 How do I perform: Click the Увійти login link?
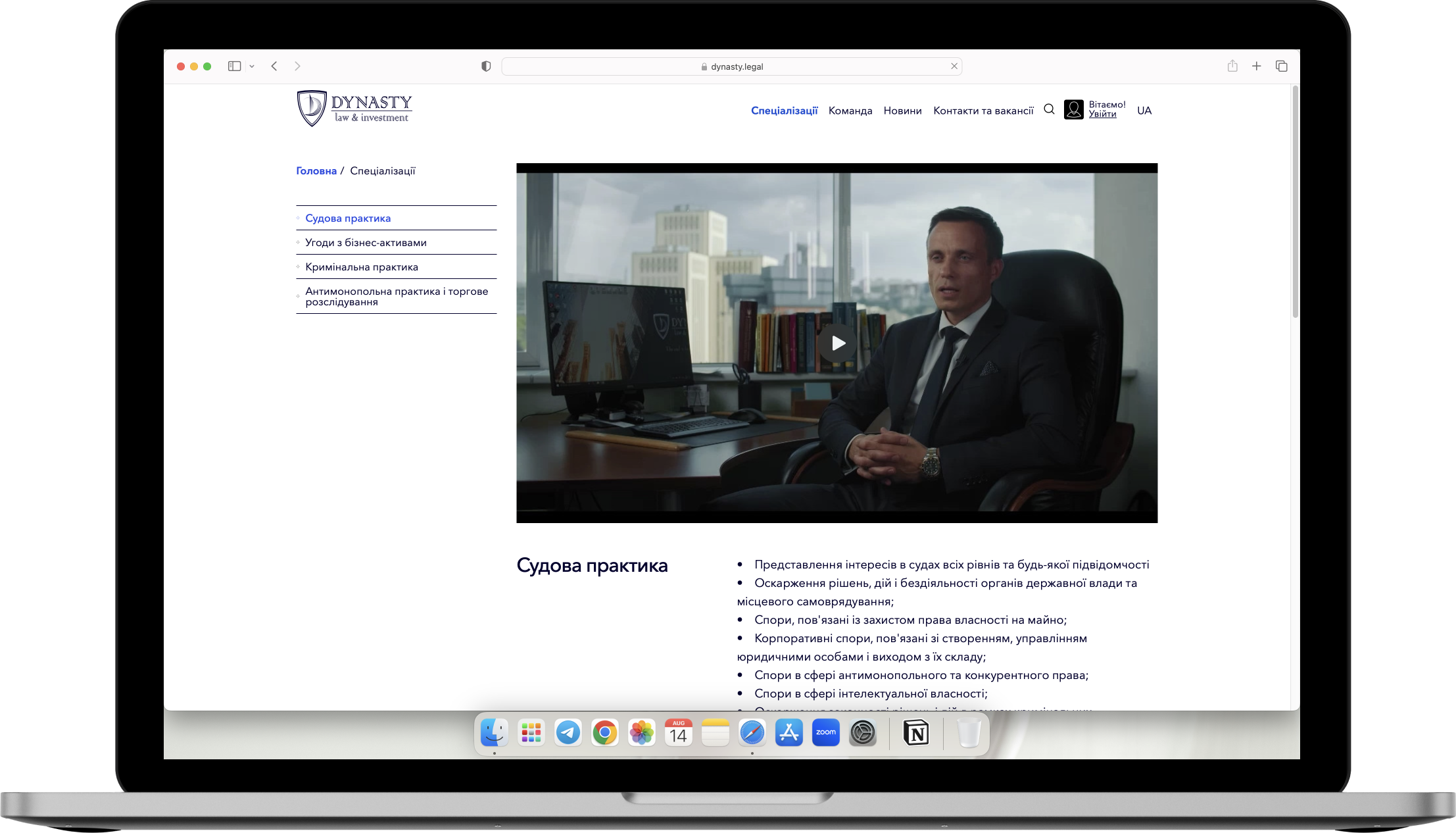[1102, 114]
